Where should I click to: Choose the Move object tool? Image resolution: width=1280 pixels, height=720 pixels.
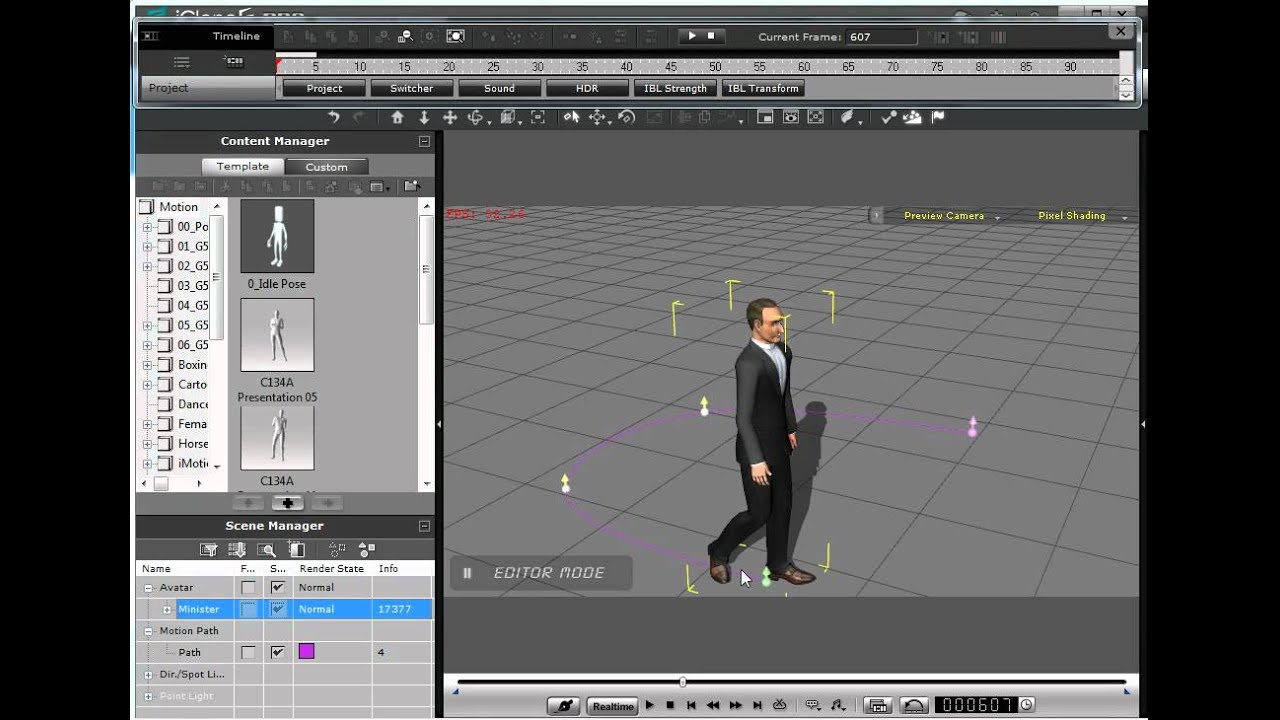[598, 117]
